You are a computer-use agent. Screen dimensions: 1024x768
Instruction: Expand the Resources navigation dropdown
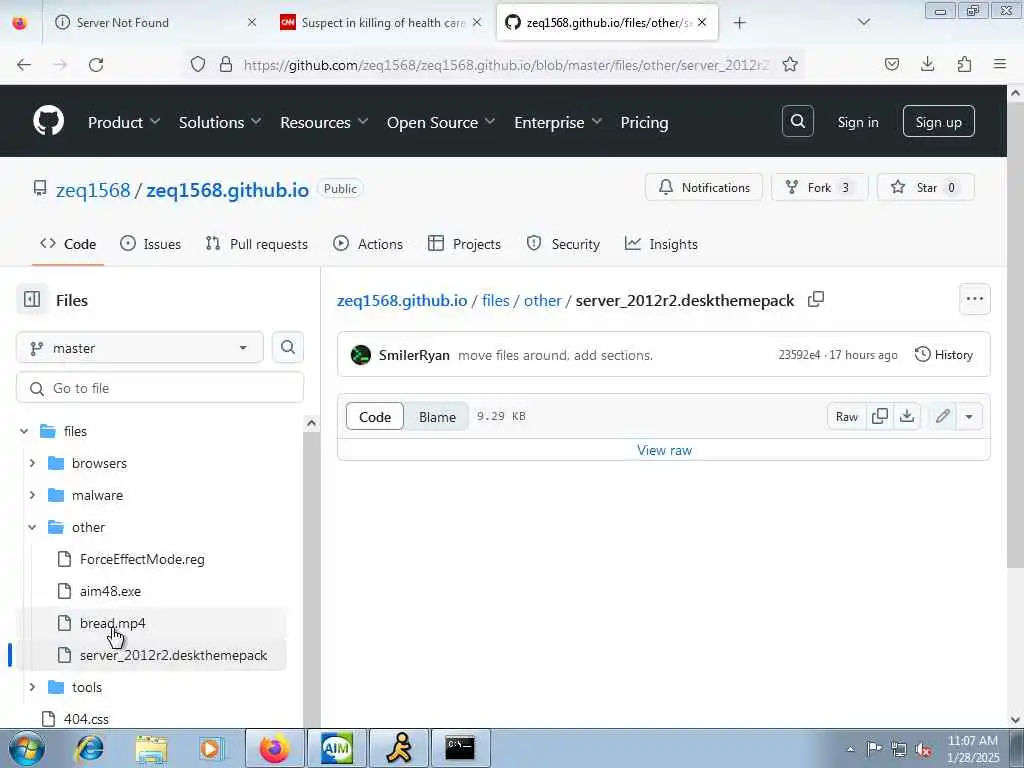pos(324,122)
